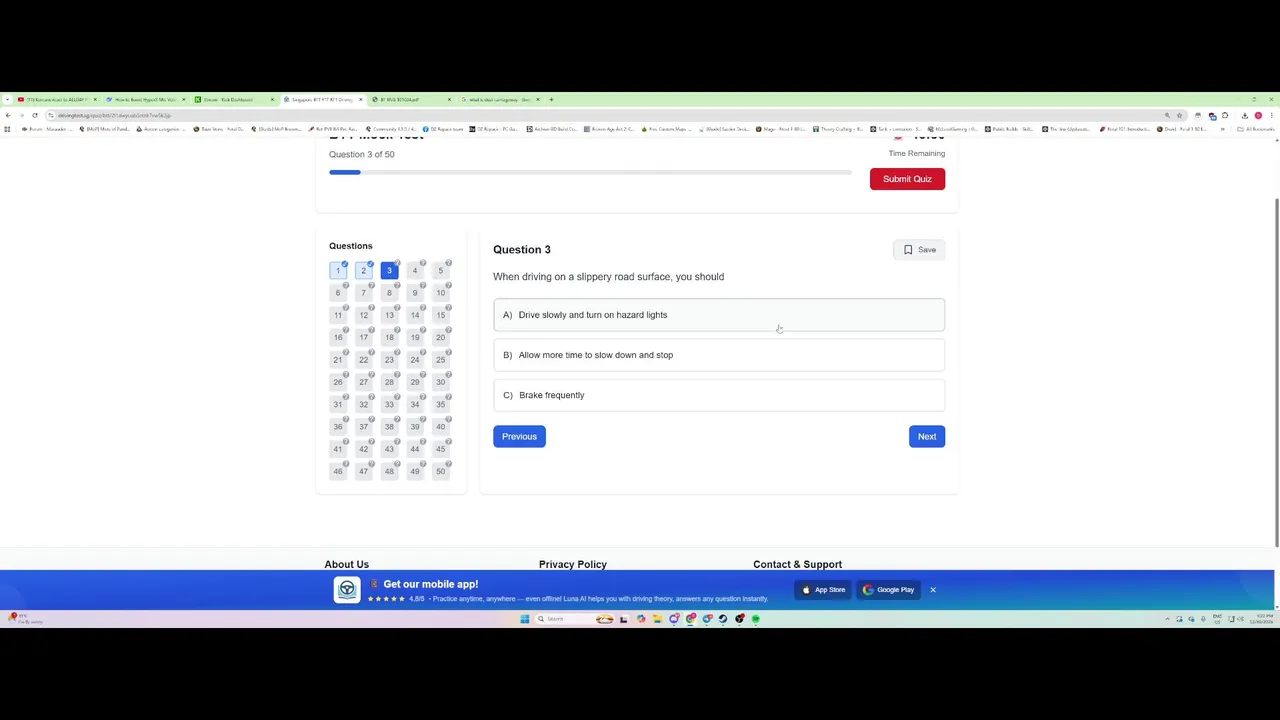Open the Steam icon in the taskbar
Image resolution: width=1280 pixels, height=720 pixels.
723,619
